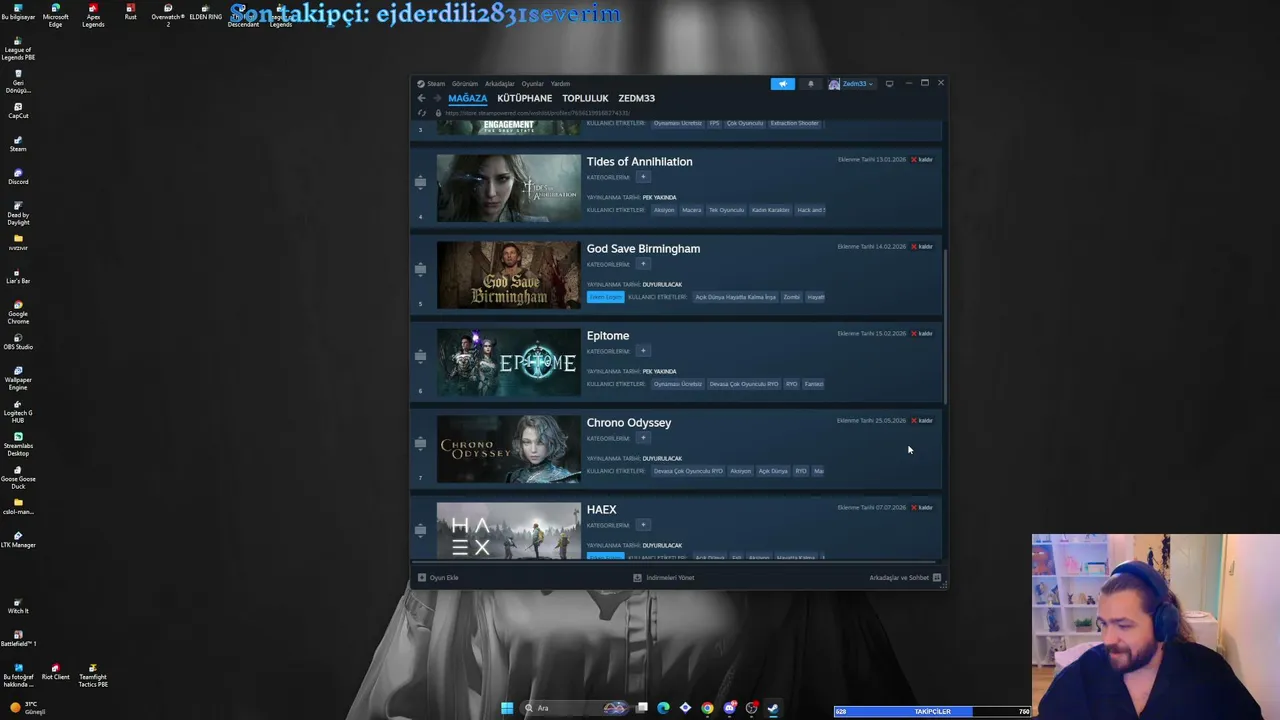Screen dimensions: 1280x720
Task: Open Zedm33 account dropdown in Steam
Action: 851,84
